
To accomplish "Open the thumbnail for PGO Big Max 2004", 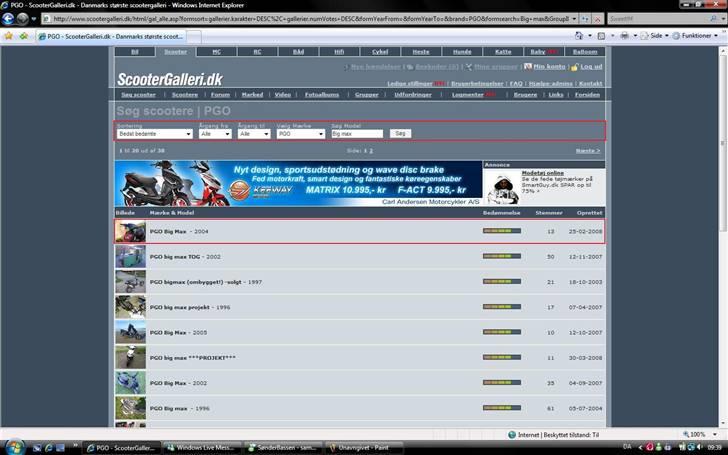I will tap(130, 232).
